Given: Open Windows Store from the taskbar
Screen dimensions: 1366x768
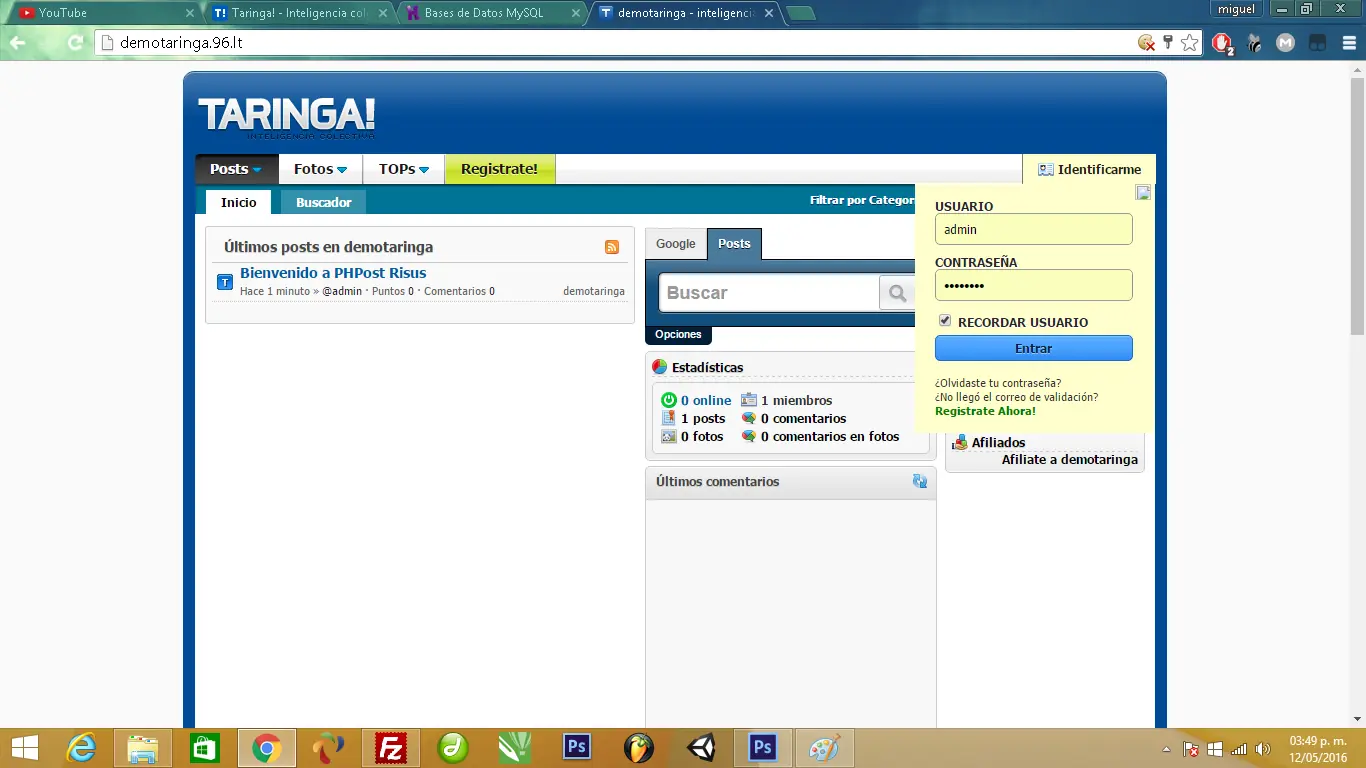Looking at the screenshot, I should (x=205, y=747).
